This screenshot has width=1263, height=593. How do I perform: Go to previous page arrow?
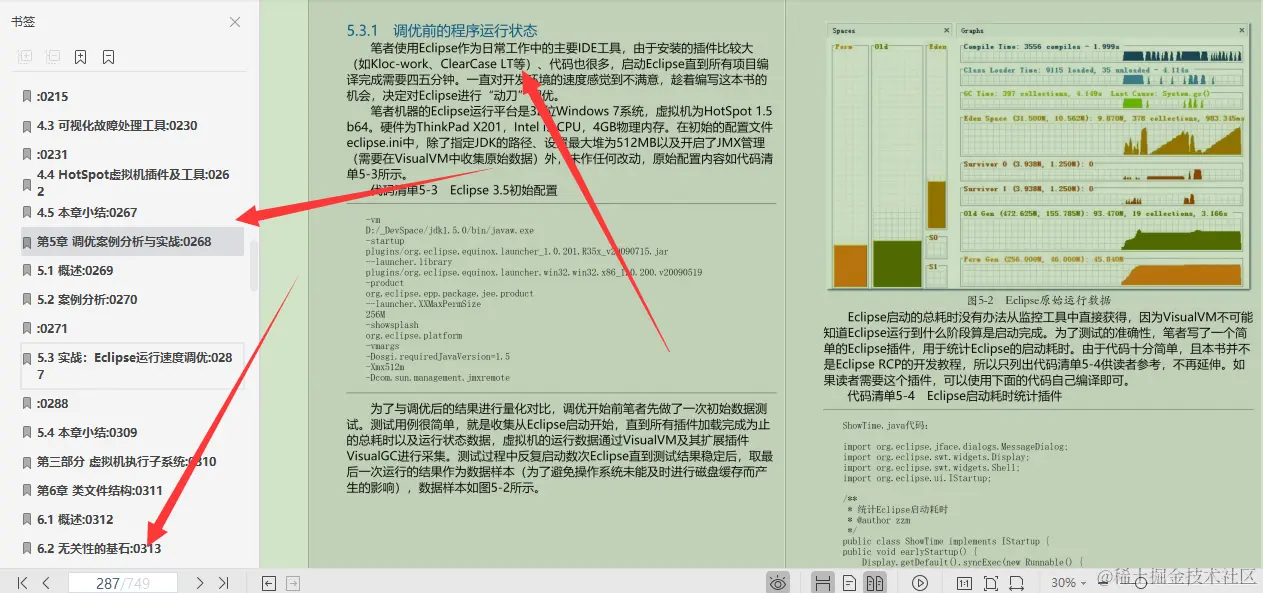click(x=46, y=582)
